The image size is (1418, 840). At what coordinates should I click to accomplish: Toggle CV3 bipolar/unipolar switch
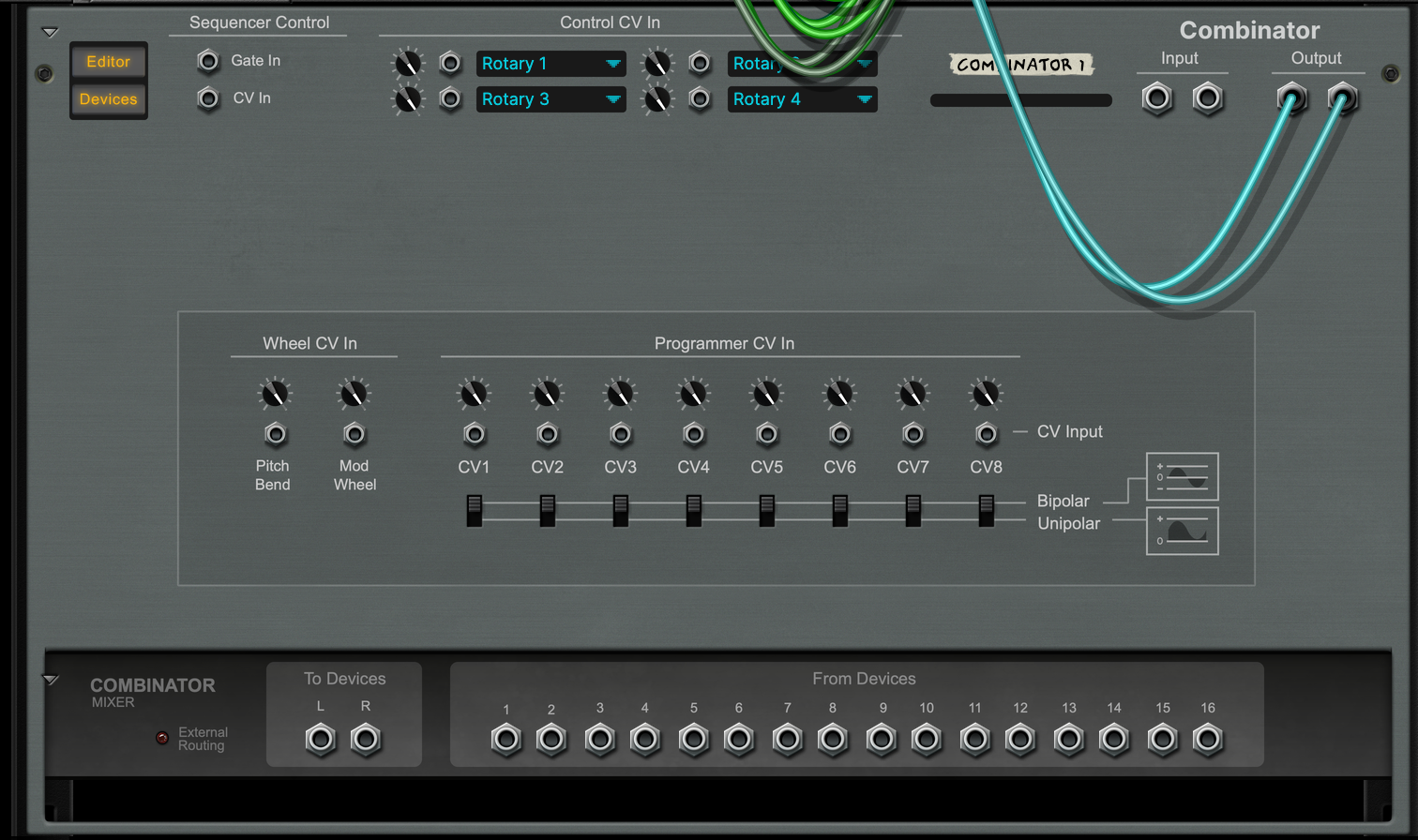coord(620,511)
